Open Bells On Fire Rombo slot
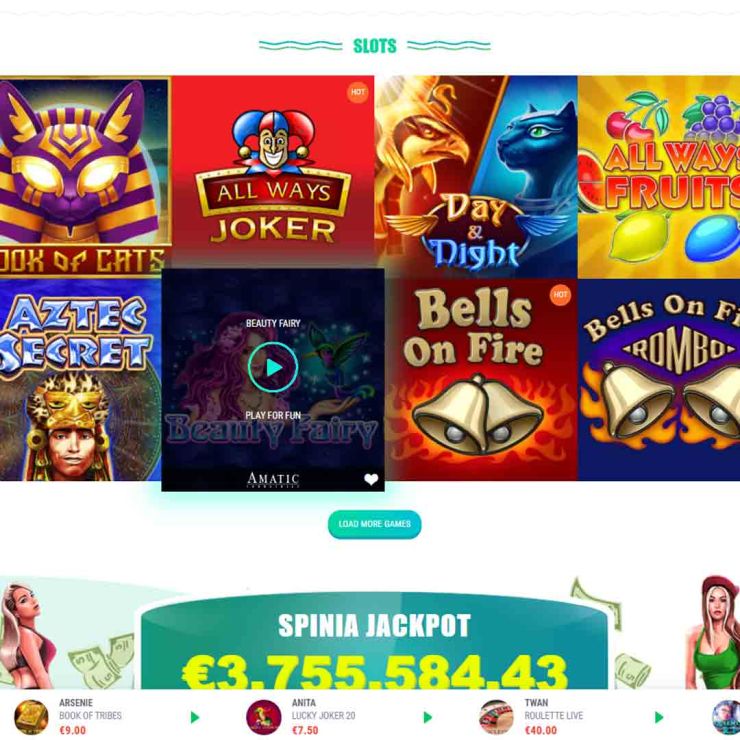Screen dimensions: 740x740 [x=659, y=380]
